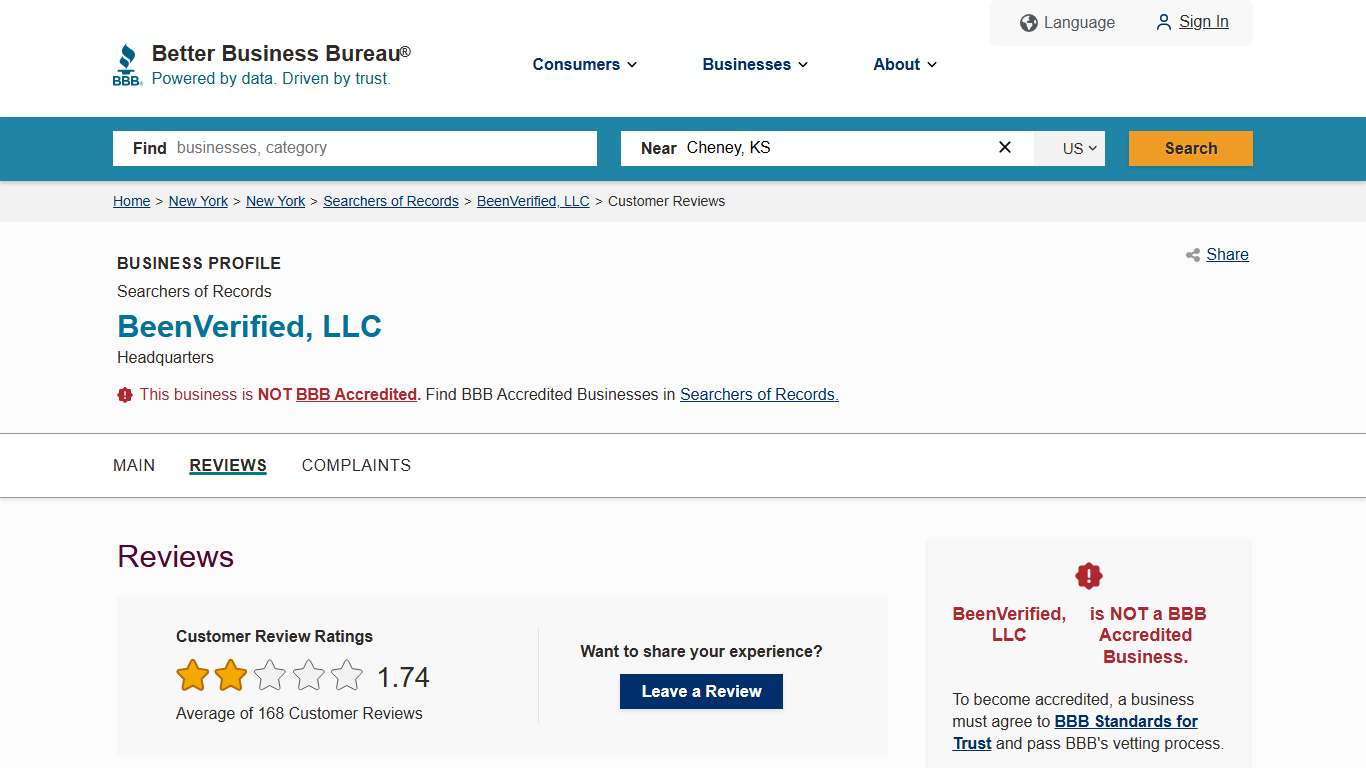The height and width of the screenshot is (768, 1366).
Task: Clear the Near location with the X icon
Action: [x=1004, y=147]
